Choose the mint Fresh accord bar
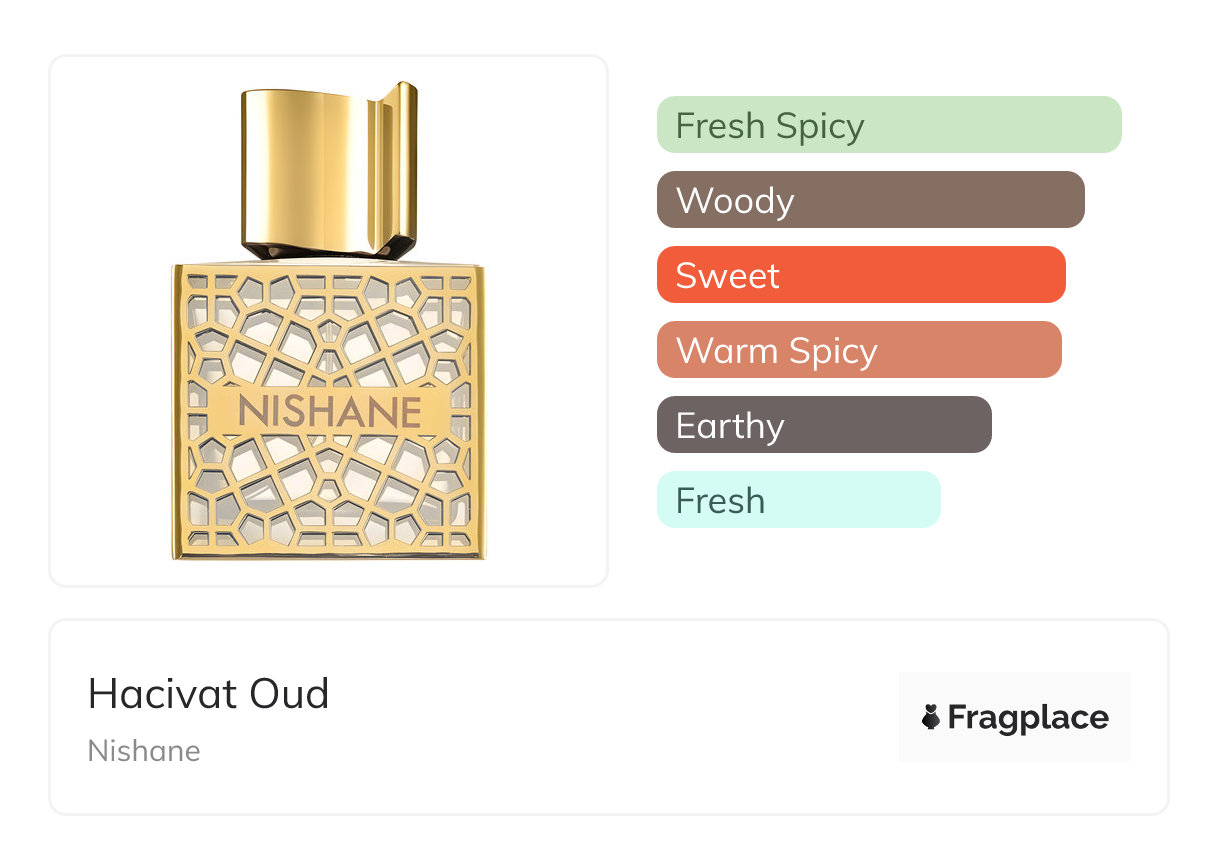 pos(798,500)
